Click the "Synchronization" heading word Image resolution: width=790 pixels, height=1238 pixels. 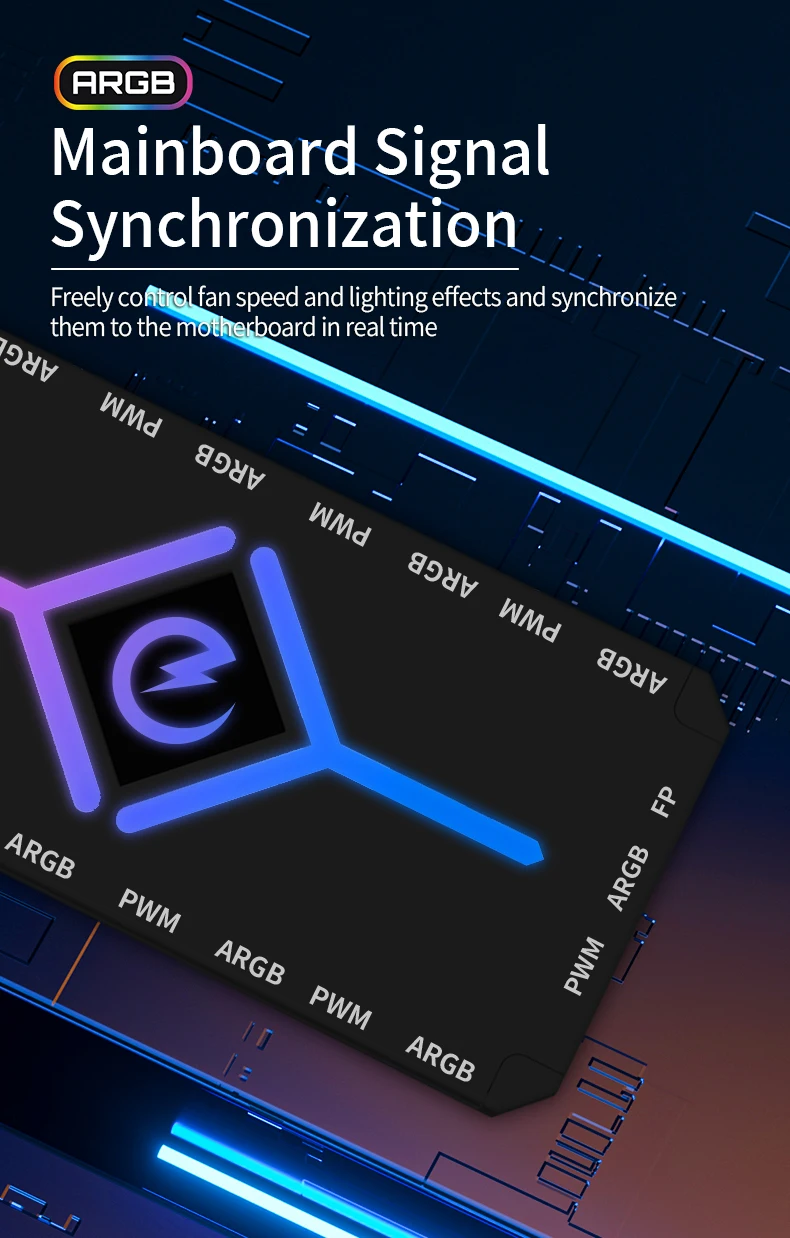284,225
